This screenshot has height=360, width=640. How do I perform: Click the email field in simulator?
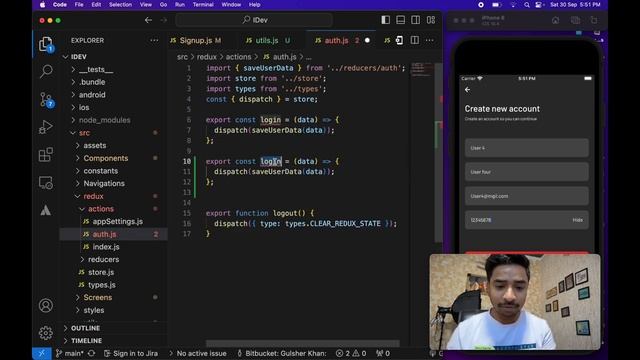[527, 196]
